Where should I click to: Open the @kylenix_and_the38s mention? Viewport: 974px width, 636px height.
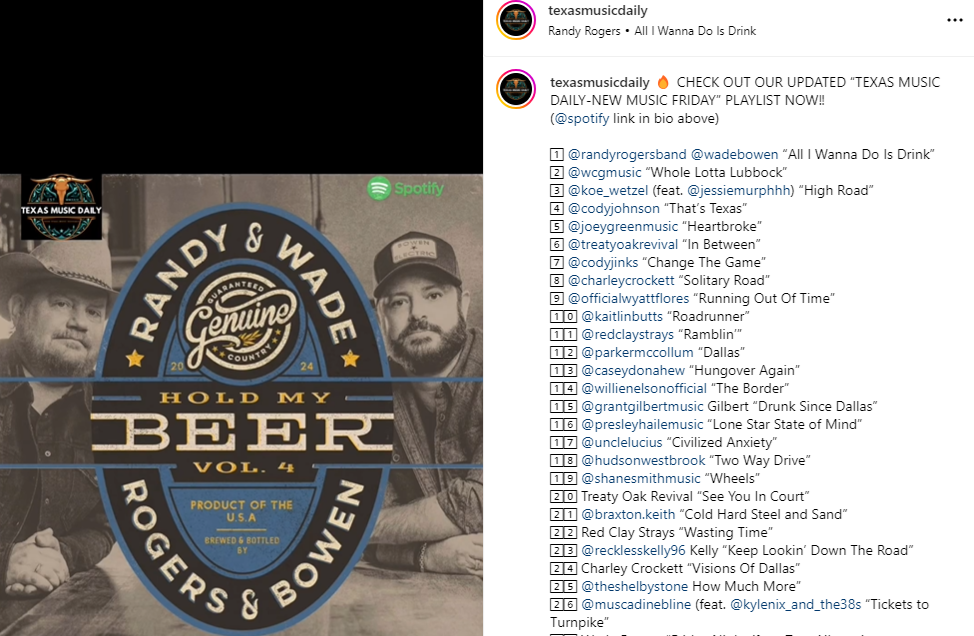[x=796, y=605]
